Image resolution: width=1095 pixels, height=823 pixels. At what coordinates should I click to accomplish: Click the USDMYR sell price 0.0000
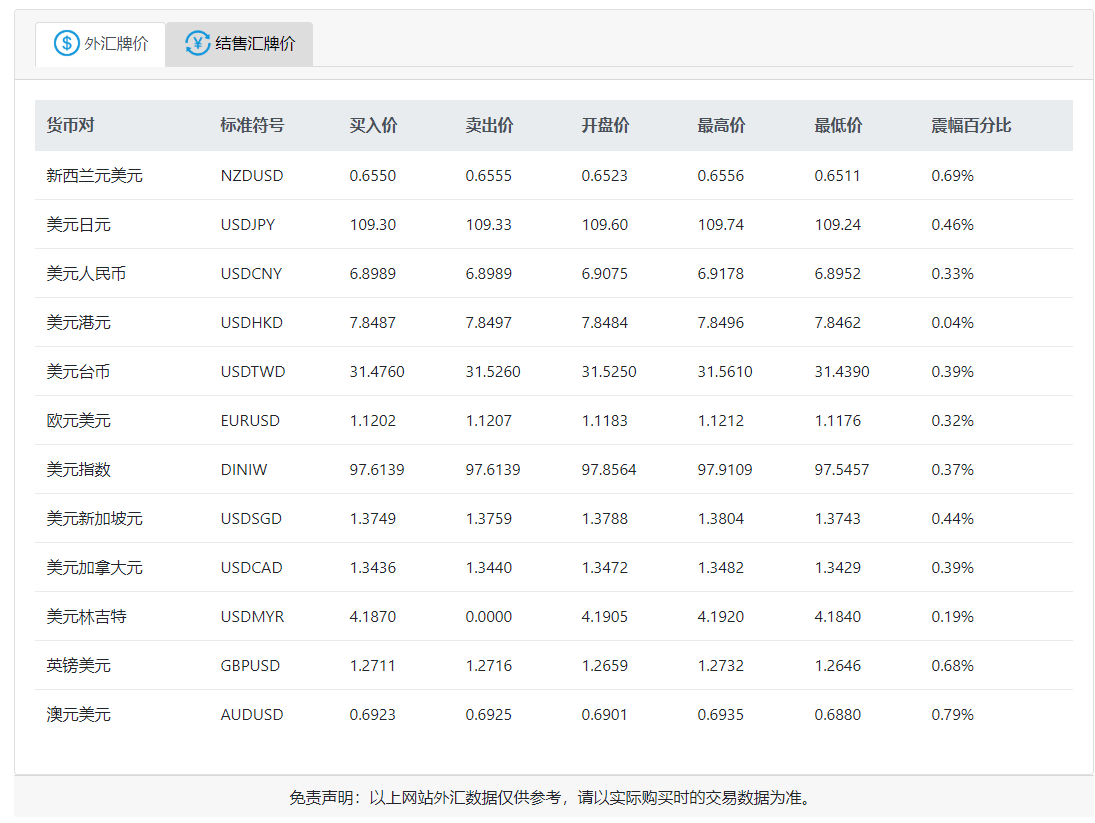click(x=489, y=616)
